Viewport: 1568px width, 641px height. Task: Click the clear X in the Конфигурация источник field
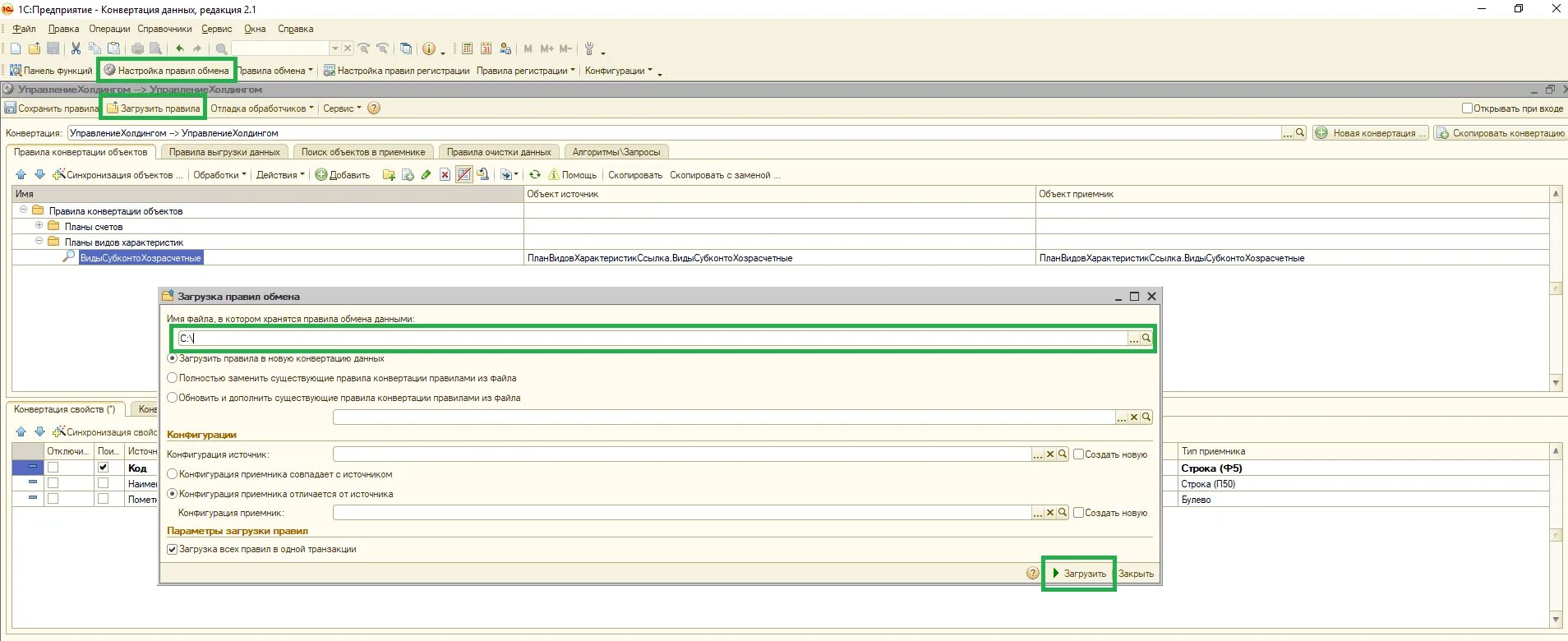coord(1049,454)
